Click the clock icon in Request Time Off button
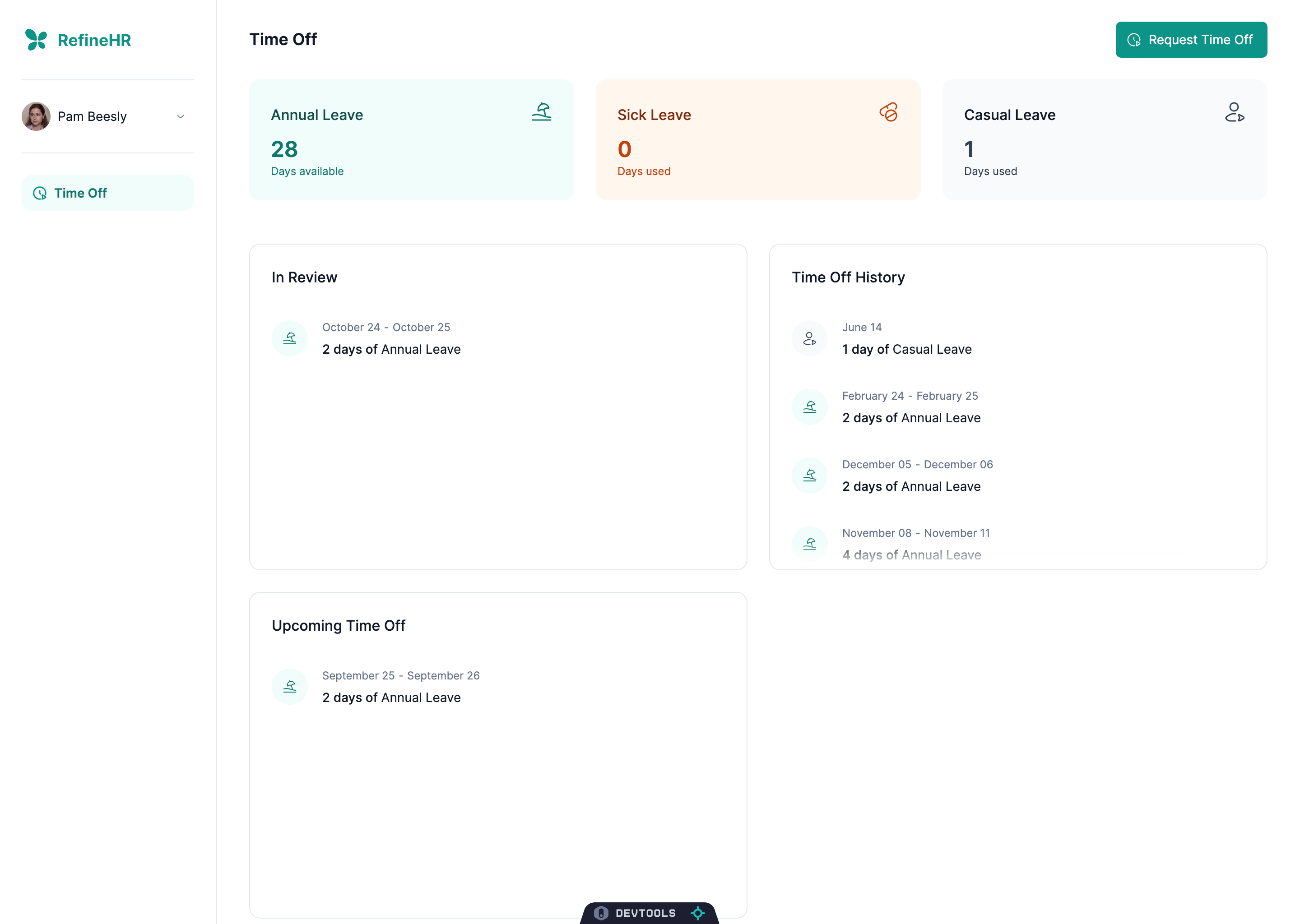Viewport: 1300px width, 924px height. click(x=1133, y=40)
